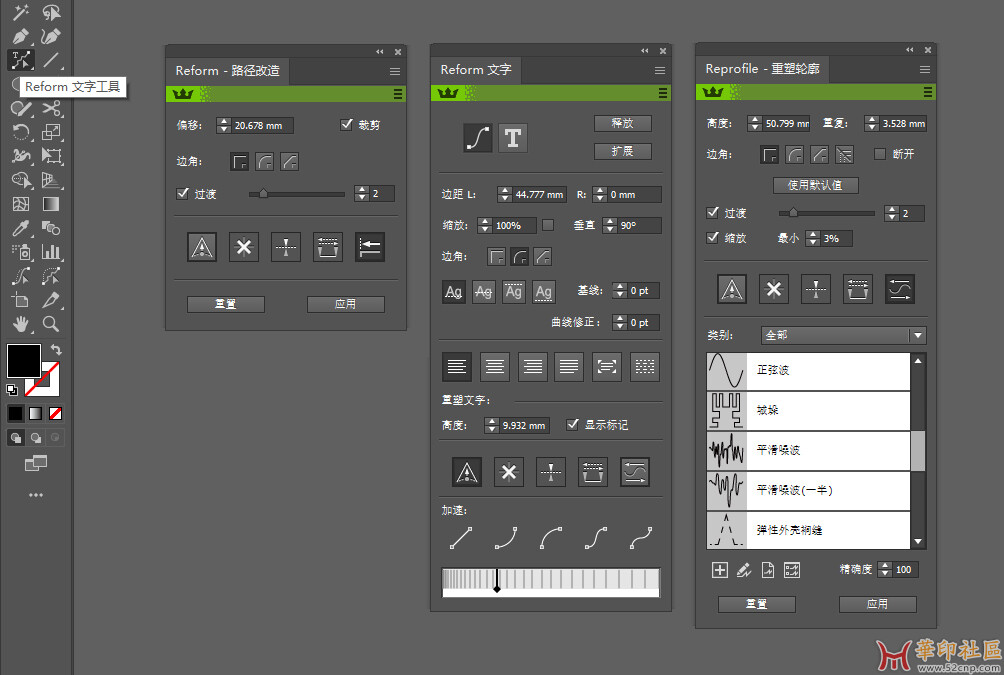Click the T text icon in Reform 文字
The width and height of the screenshot is (1004, 675).
(x=513, y=138)
